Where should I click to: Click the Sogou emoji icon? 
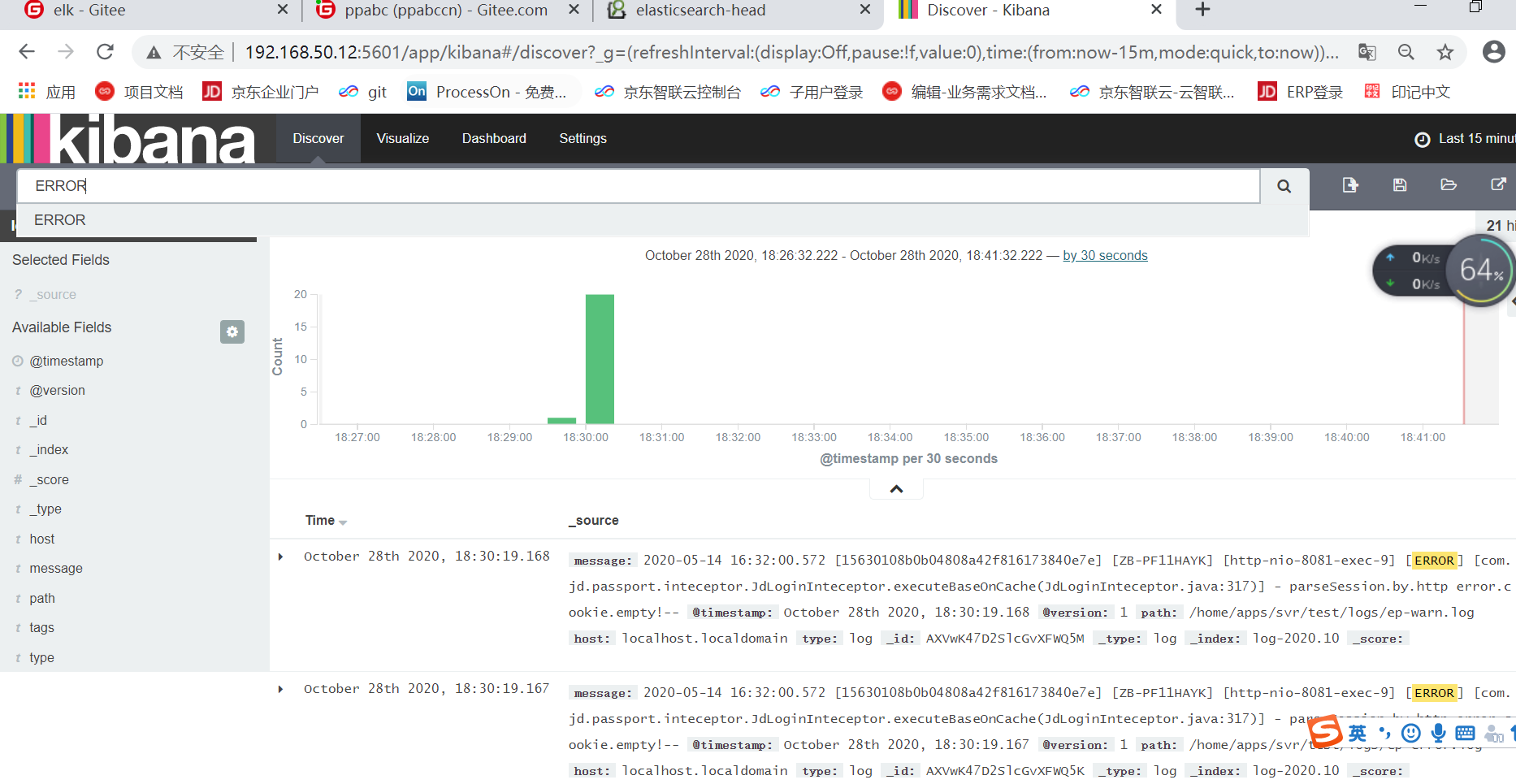[x=1412, y=733]
